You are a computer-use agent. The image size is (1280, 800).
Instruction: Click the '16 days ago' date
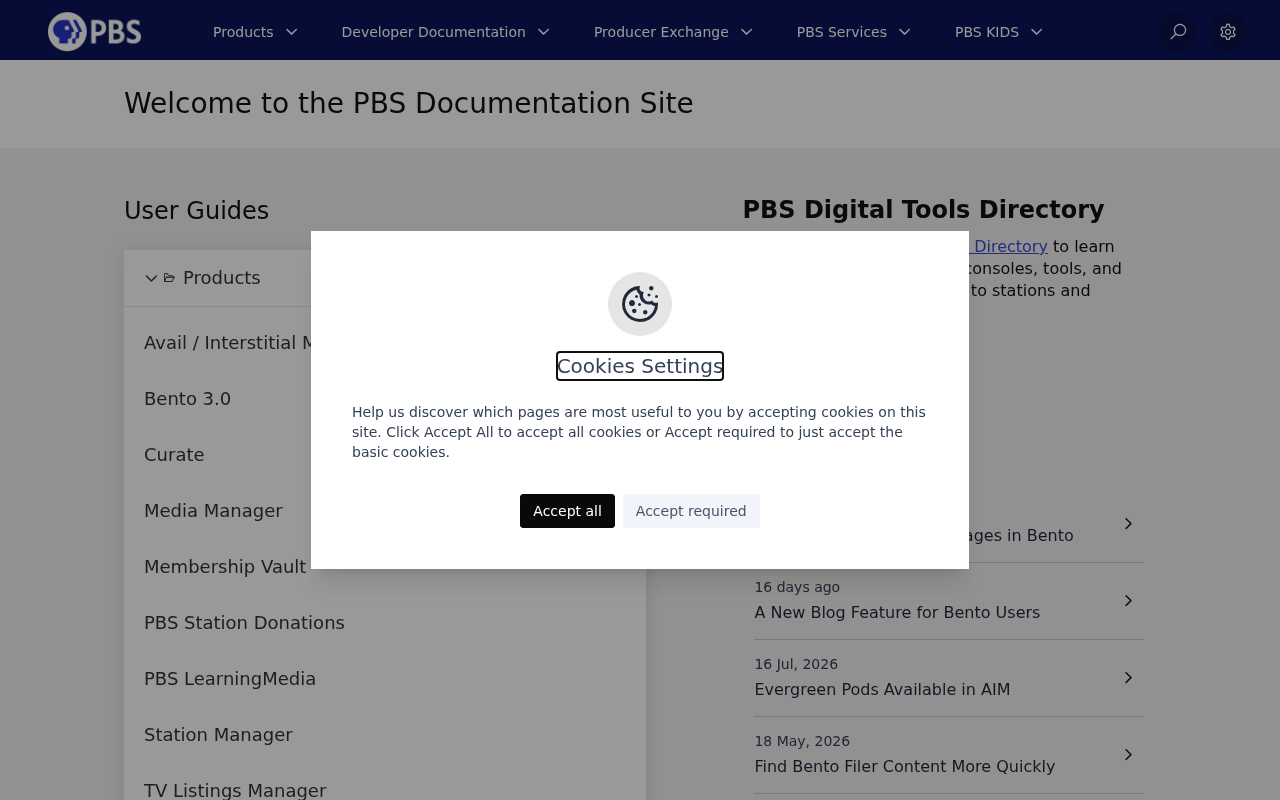click(797, 587)
